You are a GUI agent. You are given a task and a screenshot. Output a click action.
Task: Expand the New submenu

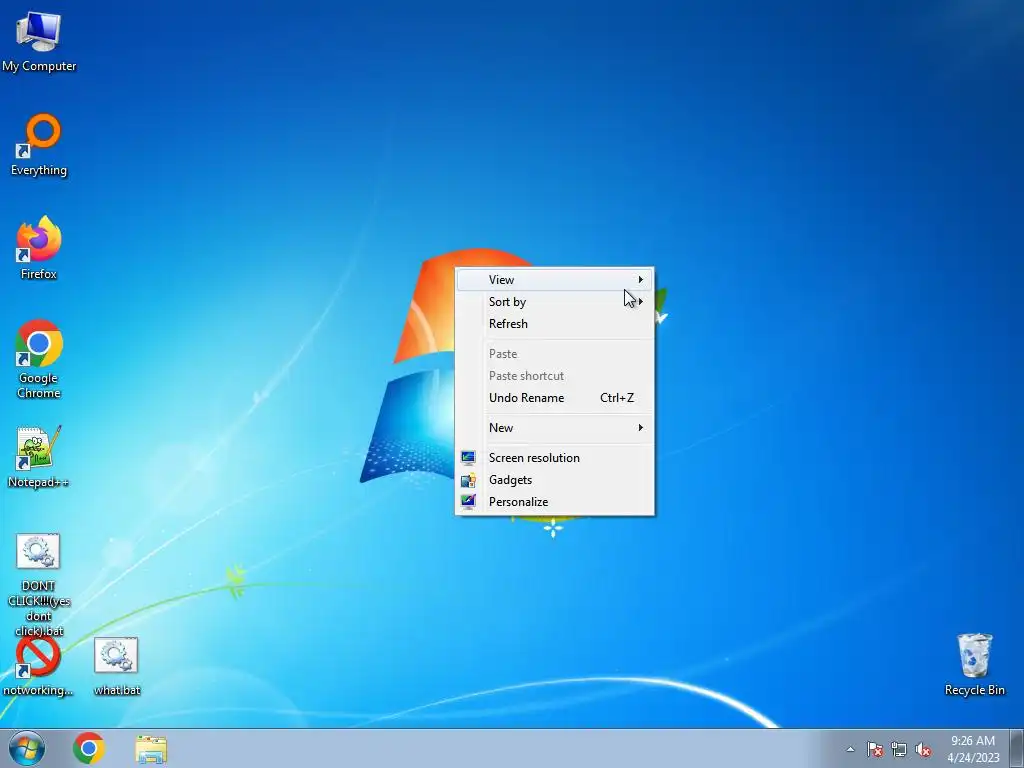[554, 428]
